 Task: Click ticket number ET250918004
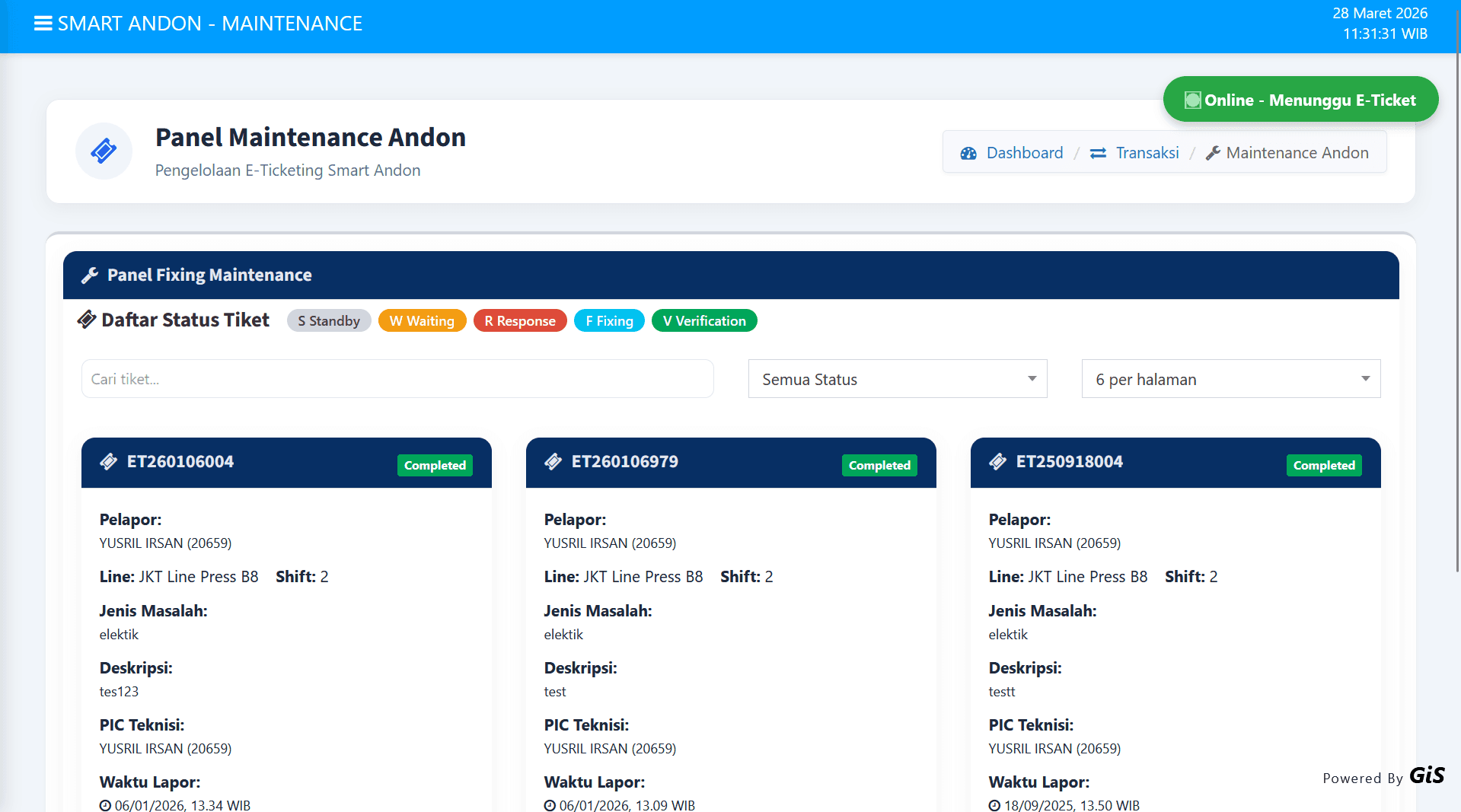click(x=1070, y=462)
